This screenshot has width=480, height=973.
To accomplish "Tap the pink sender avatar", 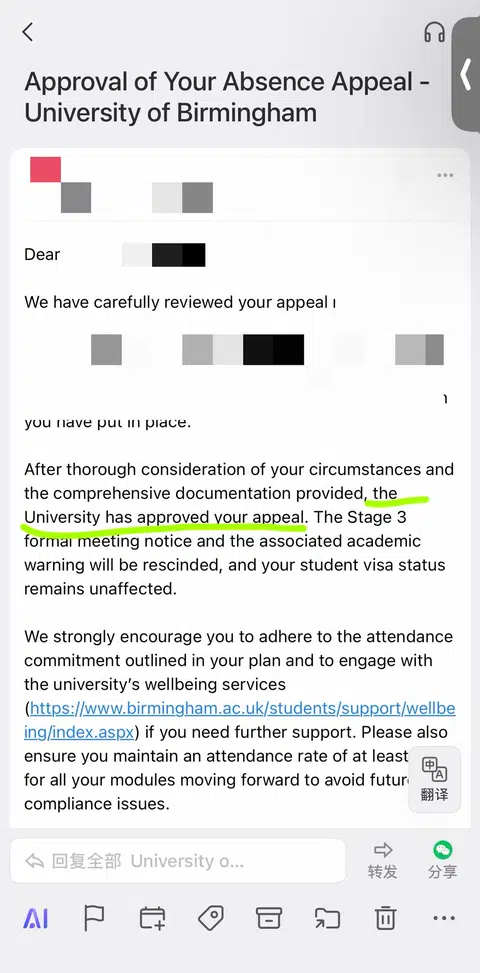I will [45, 169].
